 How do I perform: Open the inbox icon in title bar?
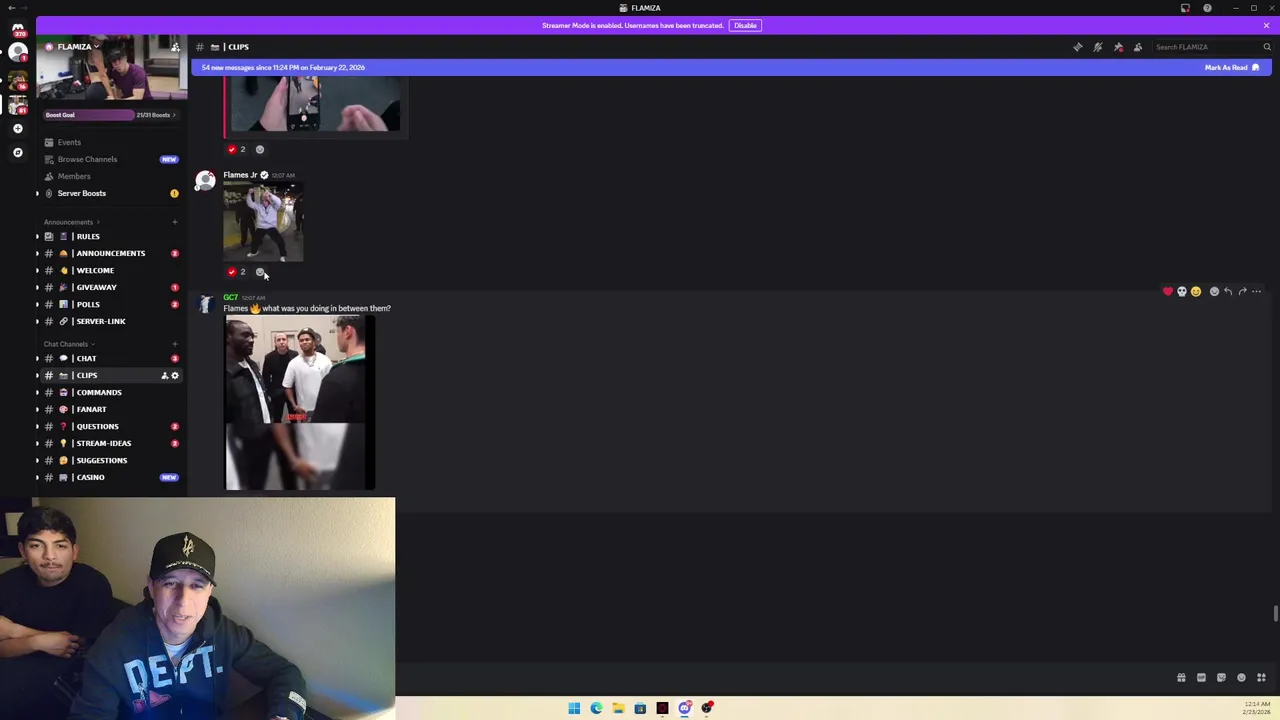[1185, 8]
